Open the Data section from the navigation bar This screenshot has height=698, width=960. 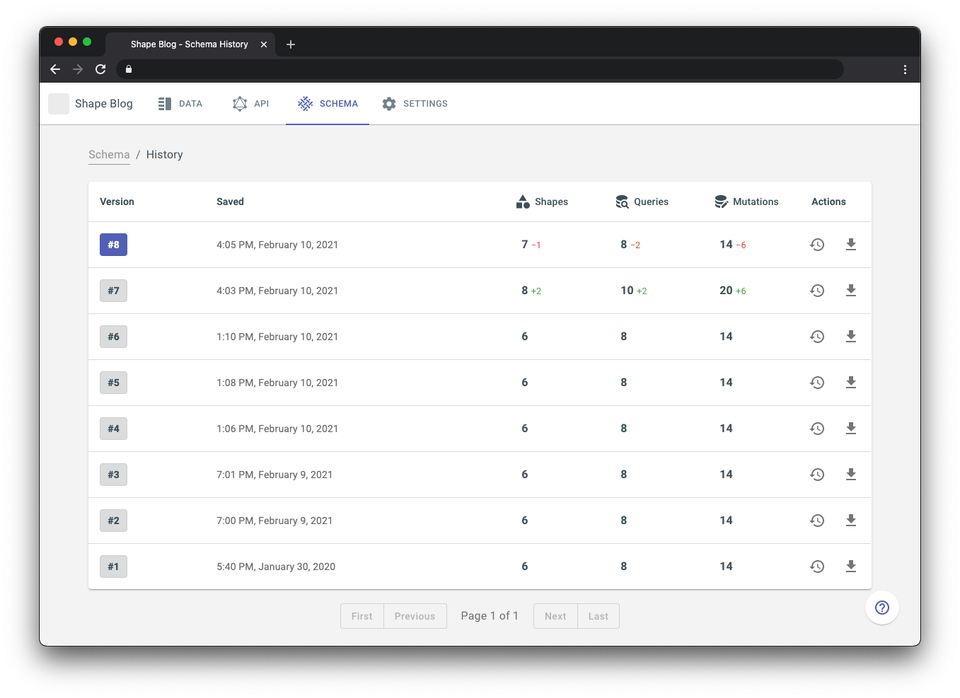pos(180,103)
